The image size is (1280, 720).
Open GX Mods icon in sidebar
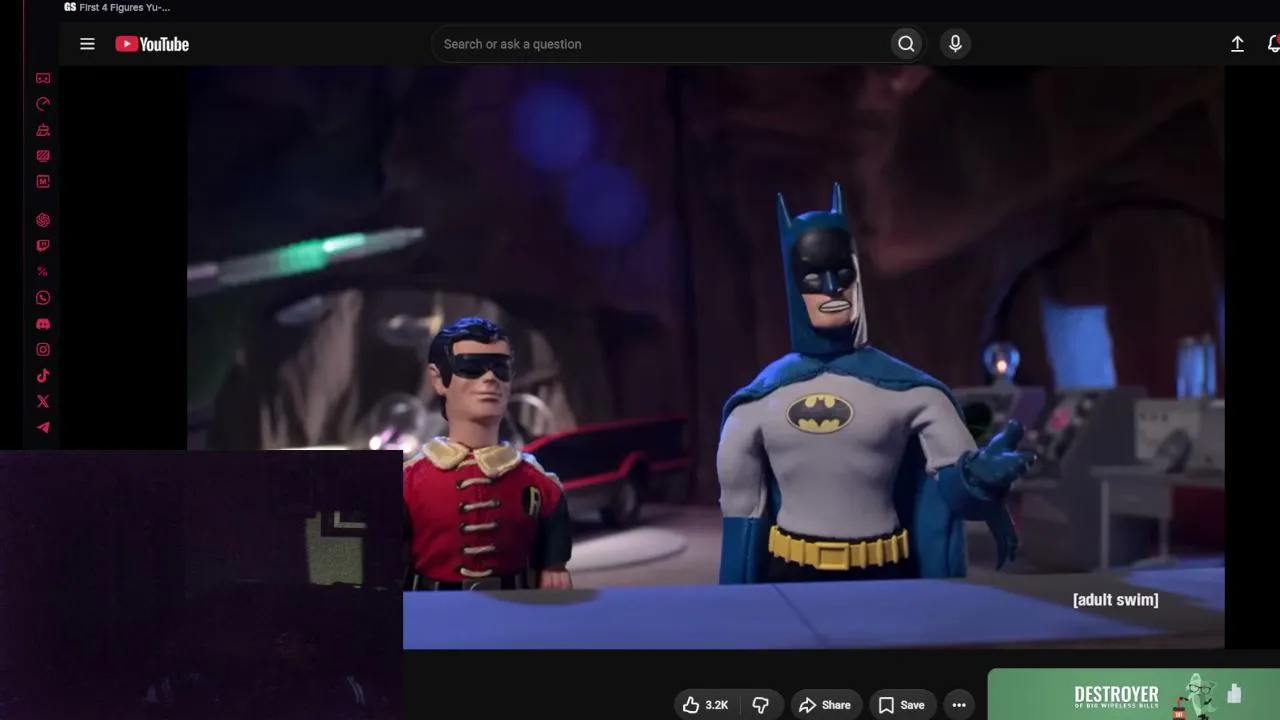43,156
